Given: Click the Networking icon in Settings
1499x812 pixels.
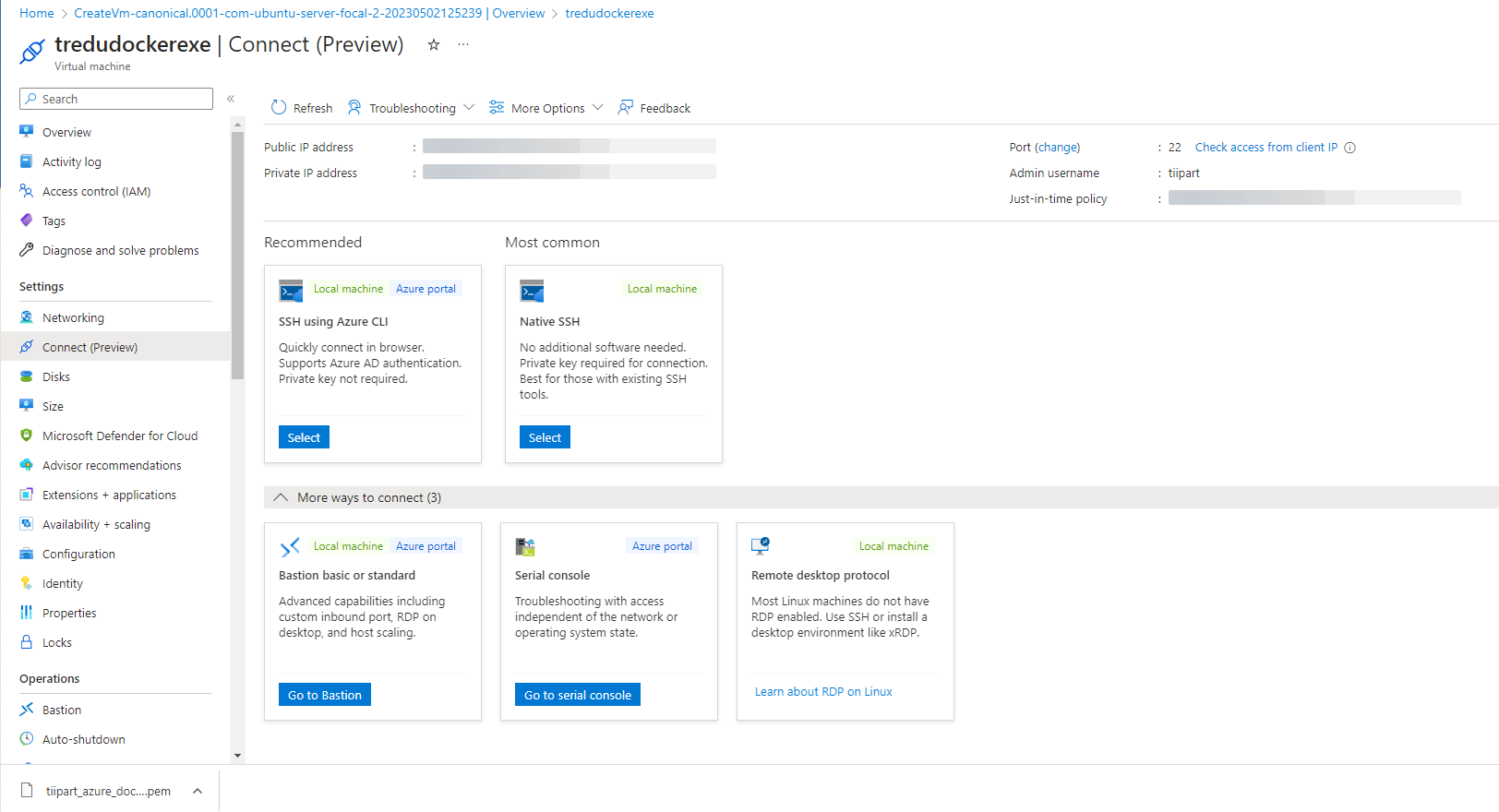Looking at the screenshot, I should 27,317.
